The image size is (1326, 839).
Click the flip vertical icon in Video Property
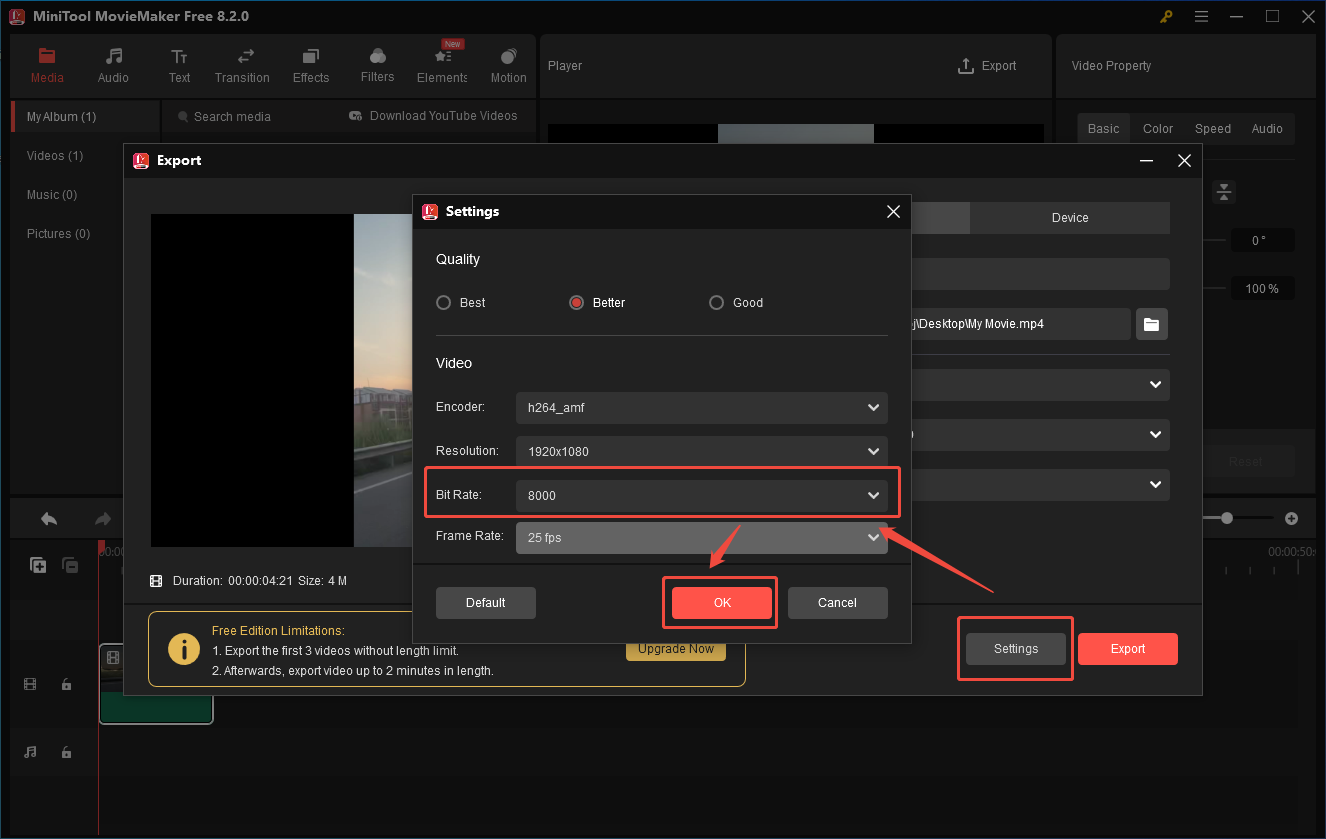1224,192
